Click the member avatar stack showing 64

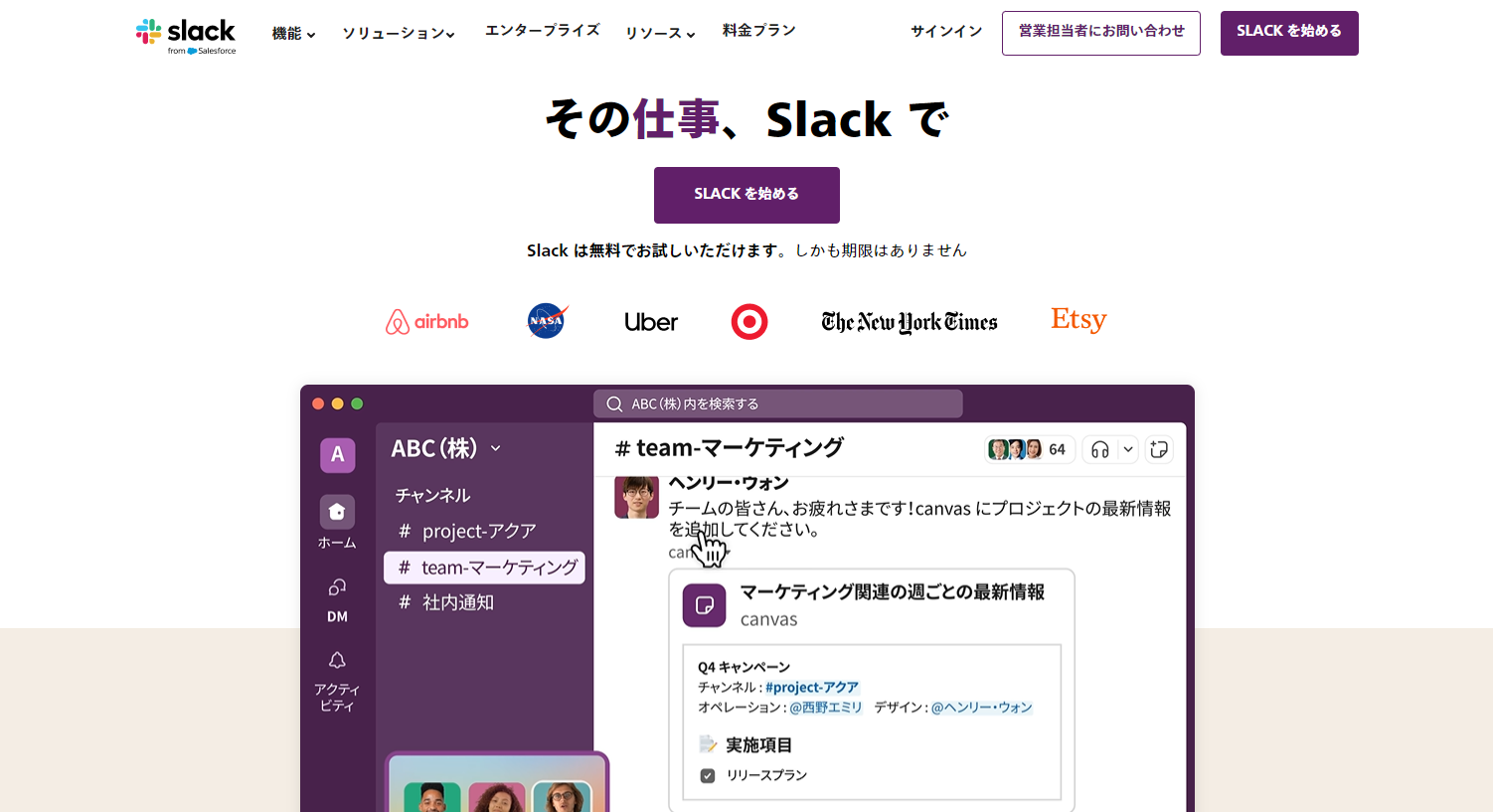(x=1029, y=449)
